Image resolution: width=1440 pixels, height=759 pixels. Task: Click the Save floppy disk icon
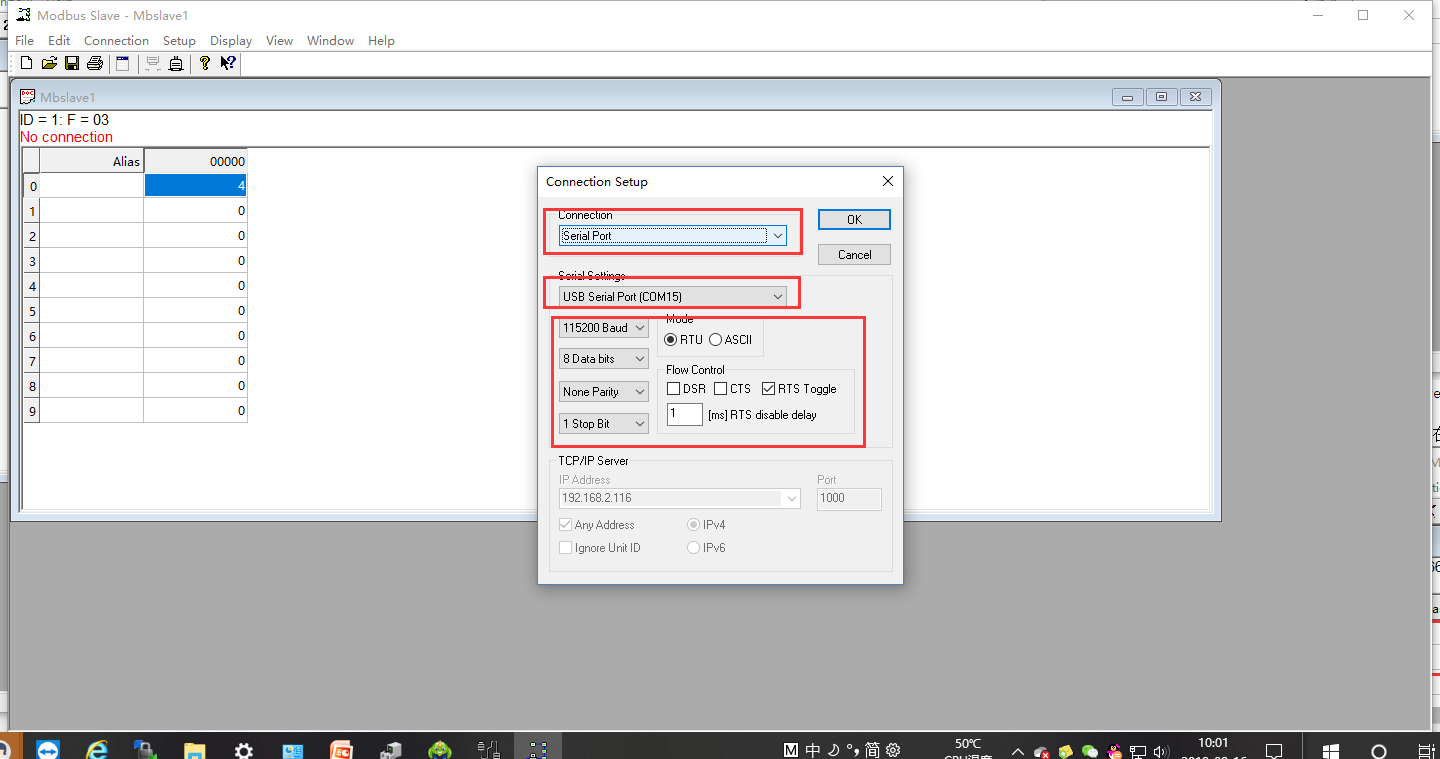(x=71, y=63)
